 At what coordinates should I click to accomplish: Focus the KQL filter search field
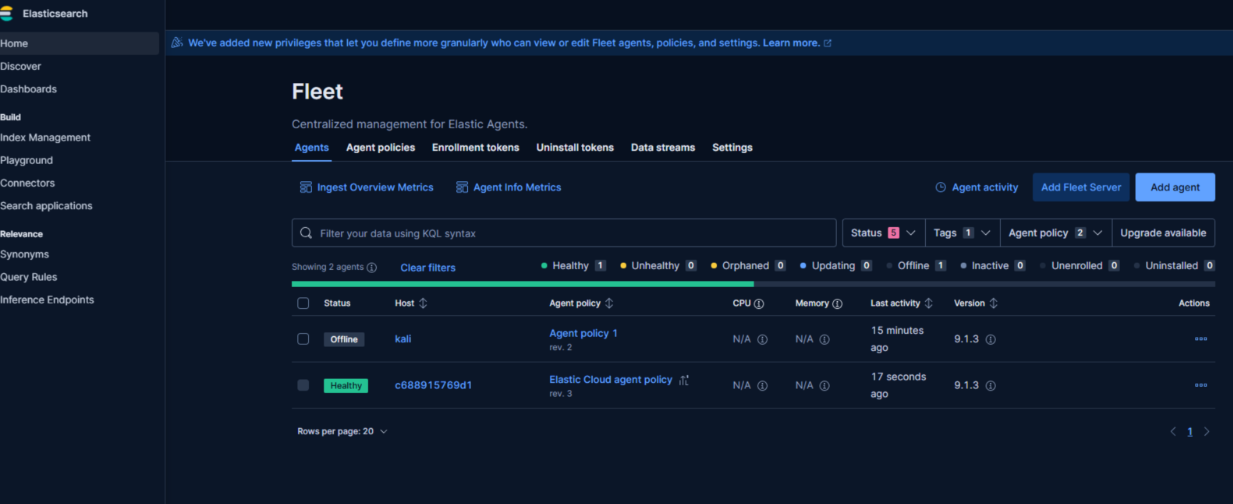[x=564, y=233]
